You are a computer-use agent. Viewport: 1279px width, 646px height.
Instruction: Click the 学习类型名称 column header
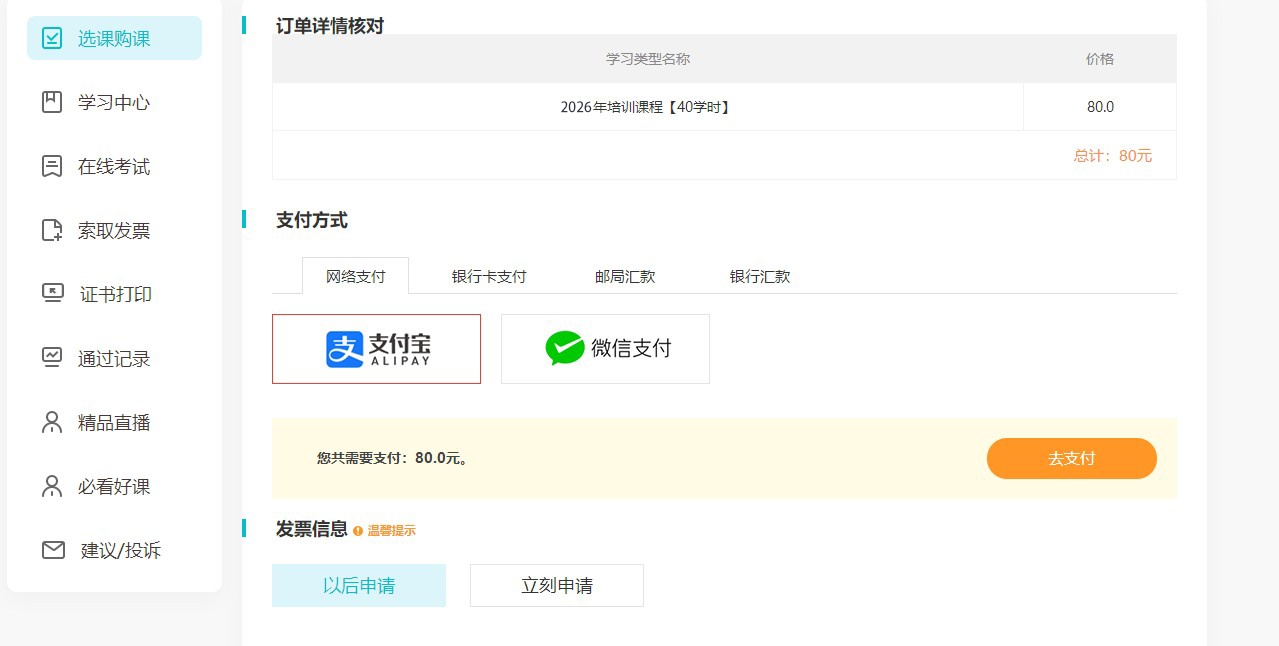click(648, 59)
